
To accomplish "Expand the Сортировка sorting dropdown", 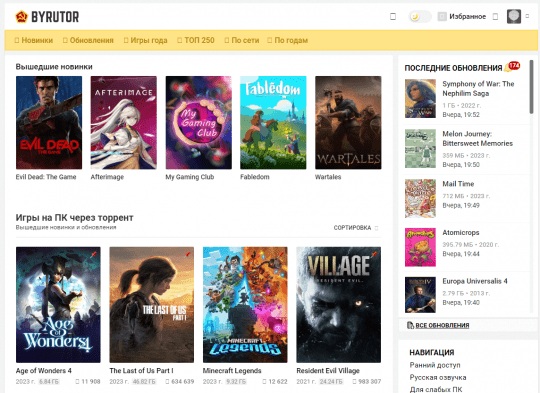I will (x=355, y=228).
